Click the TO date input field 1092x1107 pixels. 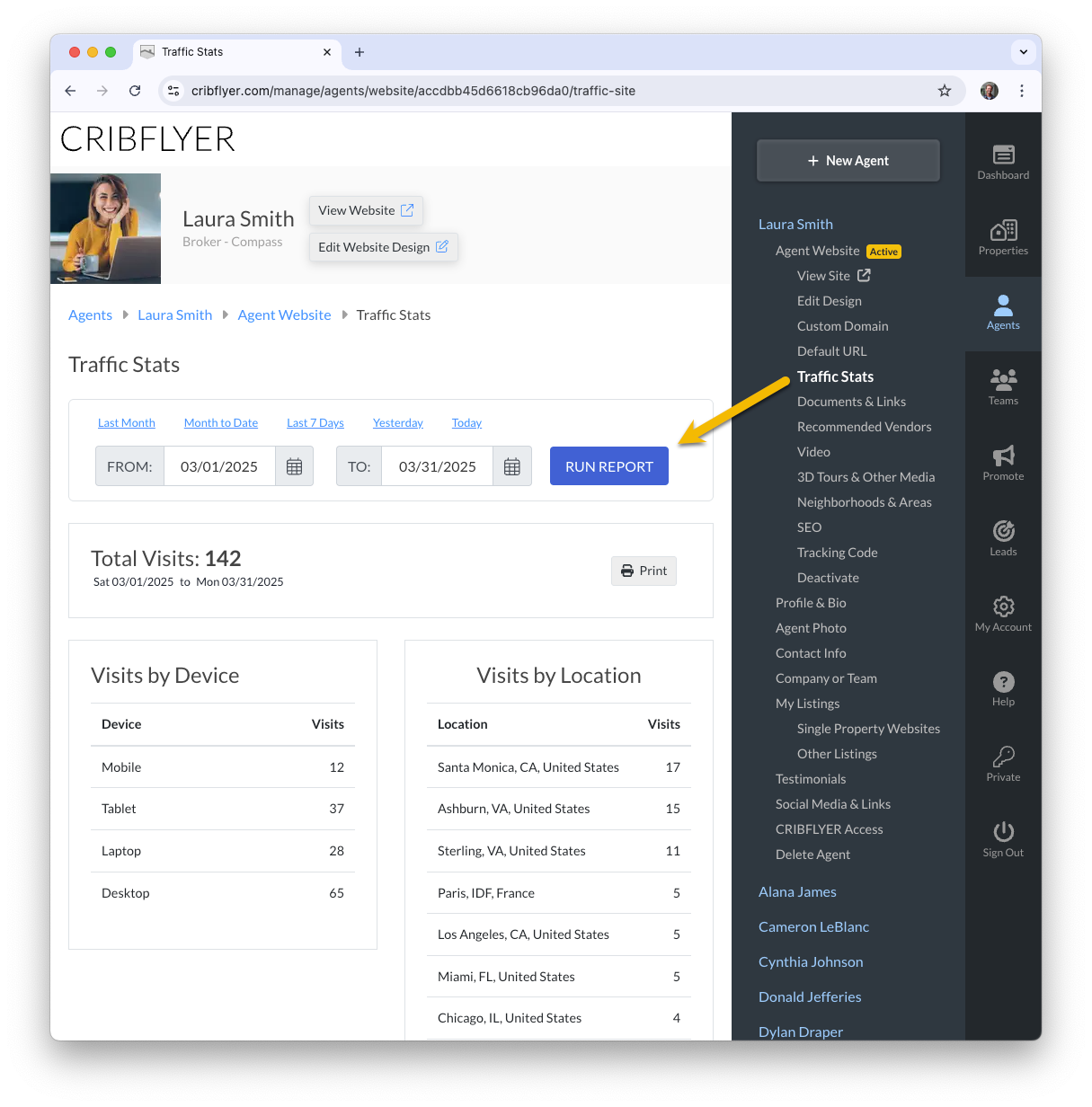point(438,466)
